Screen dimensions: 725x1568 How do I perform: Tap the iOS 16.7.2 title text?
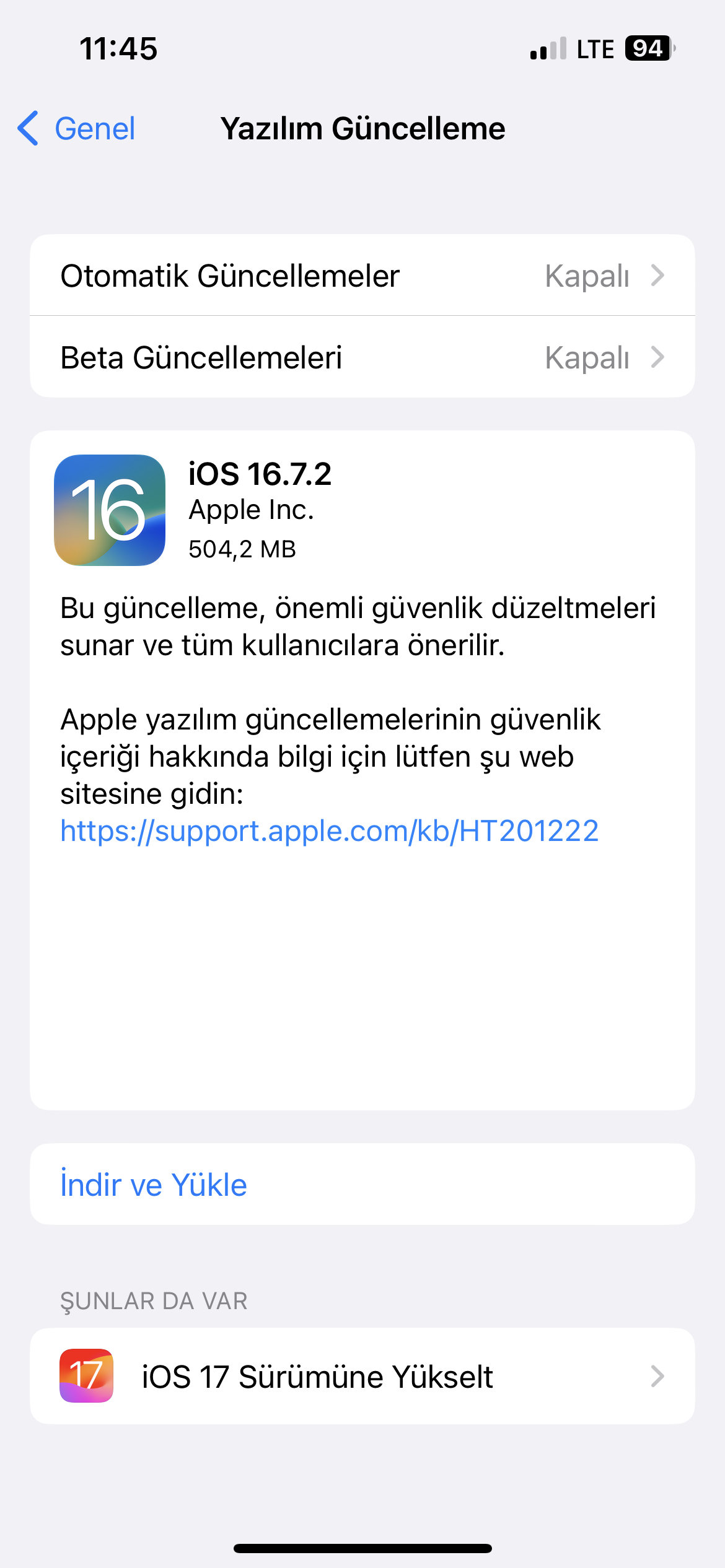pyautogui.click(x=260, y=474)
